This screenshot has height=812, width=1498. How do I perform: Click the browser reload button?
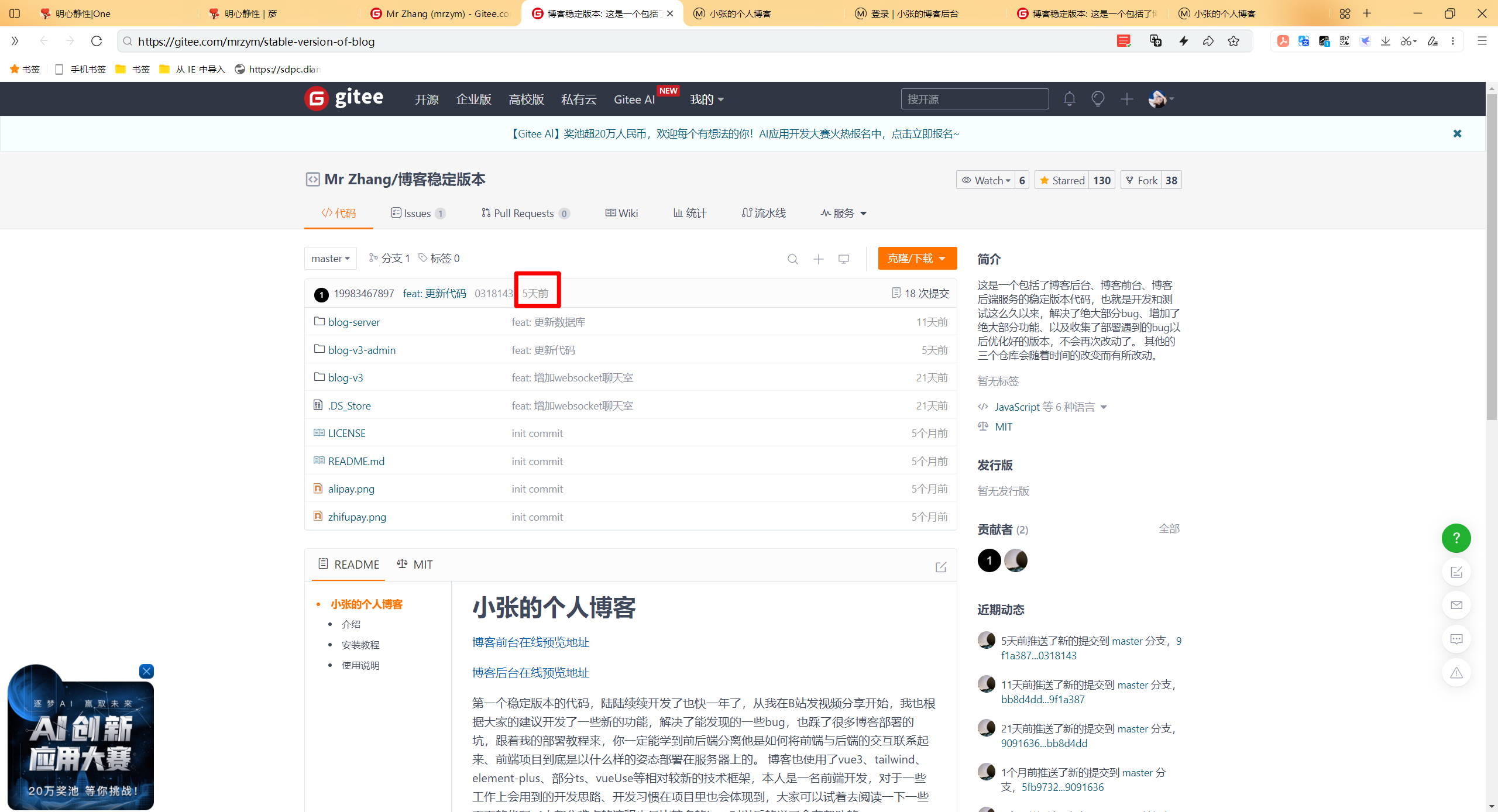point(97,41)
